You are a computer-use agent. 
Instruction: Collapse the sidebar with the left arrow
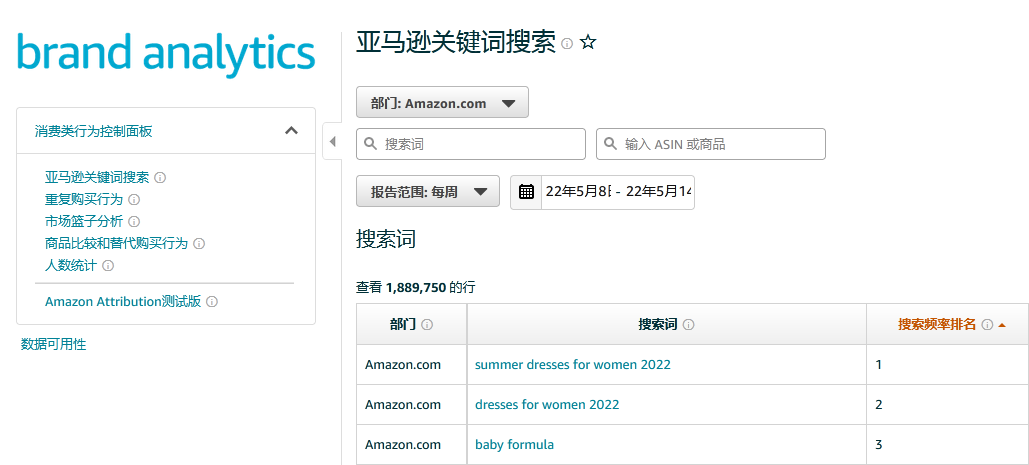tap(332, 141)
